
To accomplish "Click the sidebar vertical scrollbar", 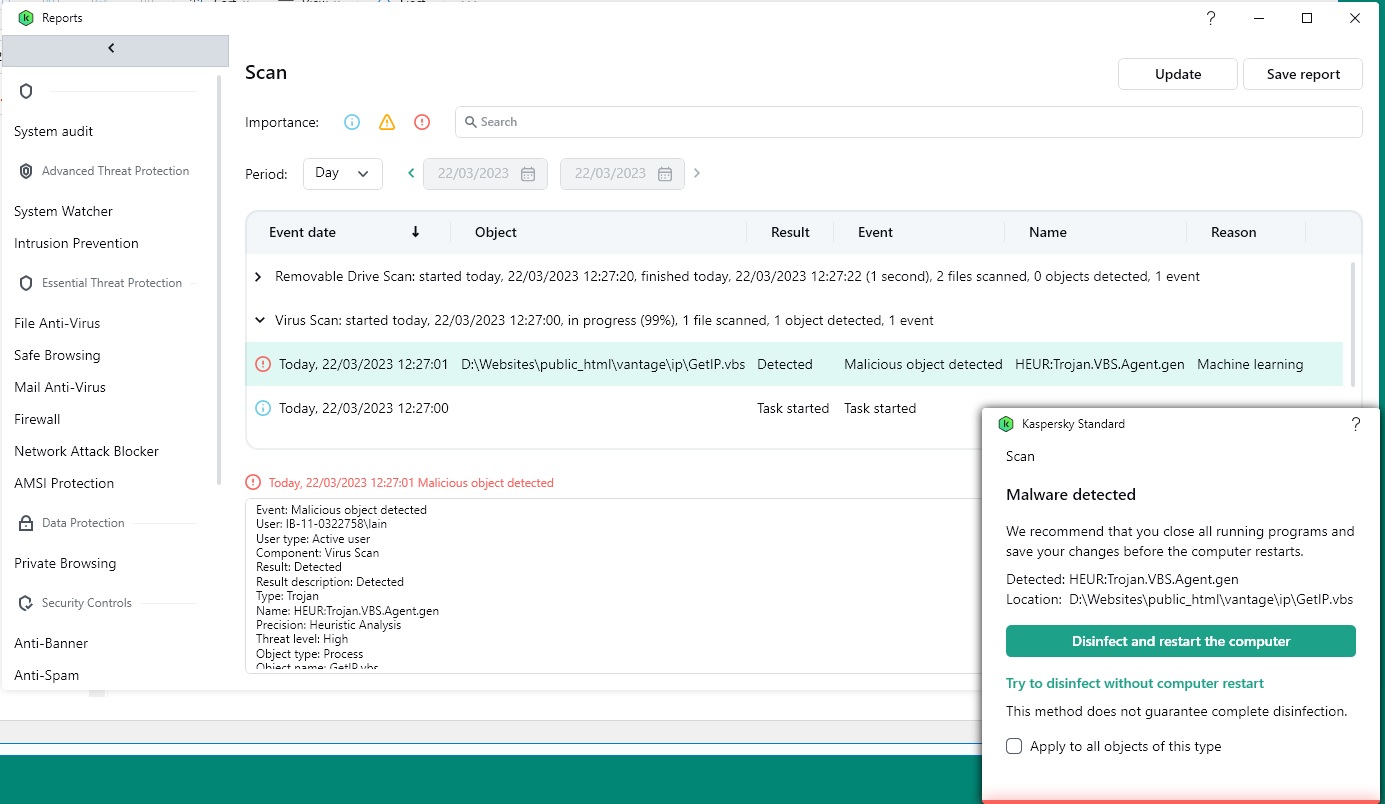I will point(219,280).
